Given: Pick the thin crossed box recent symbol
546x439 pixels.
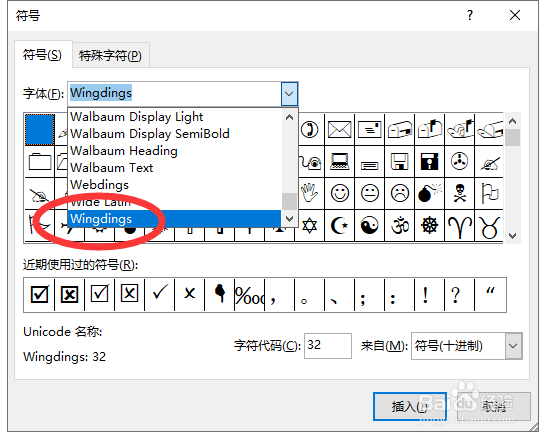Looking at the screenshot, I should coord(129,295).
